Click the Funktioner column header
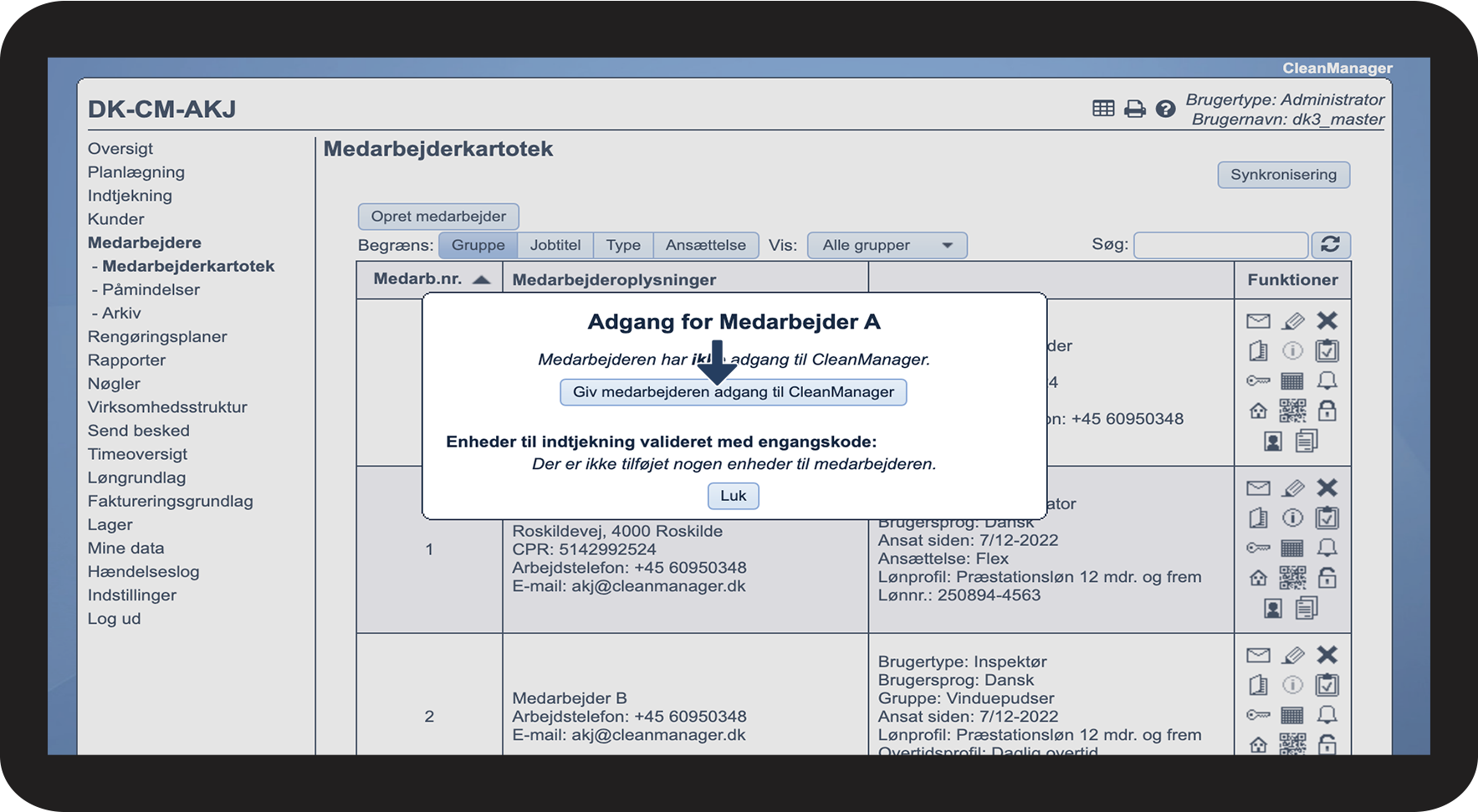The image size is (1478, 812). coord(1293,279)
